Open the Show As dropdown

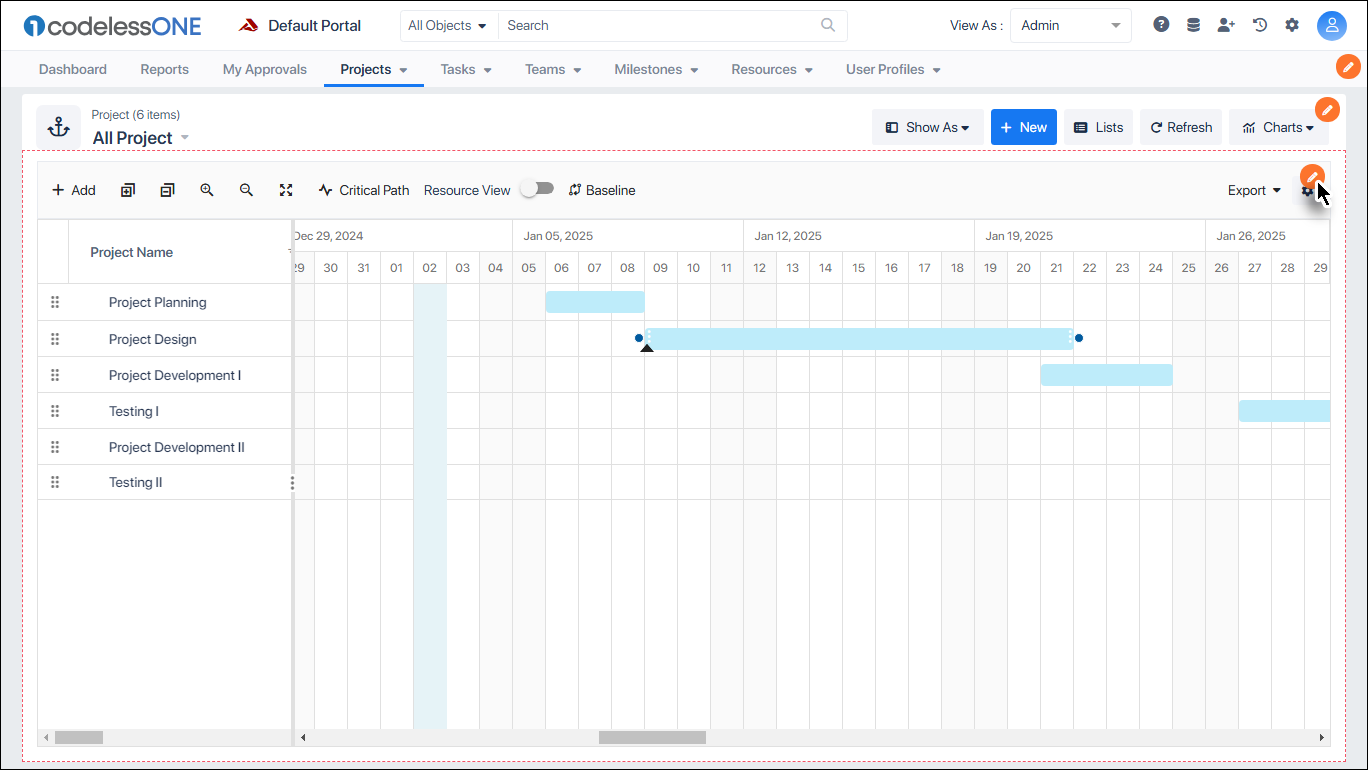[x=927, y=127]
